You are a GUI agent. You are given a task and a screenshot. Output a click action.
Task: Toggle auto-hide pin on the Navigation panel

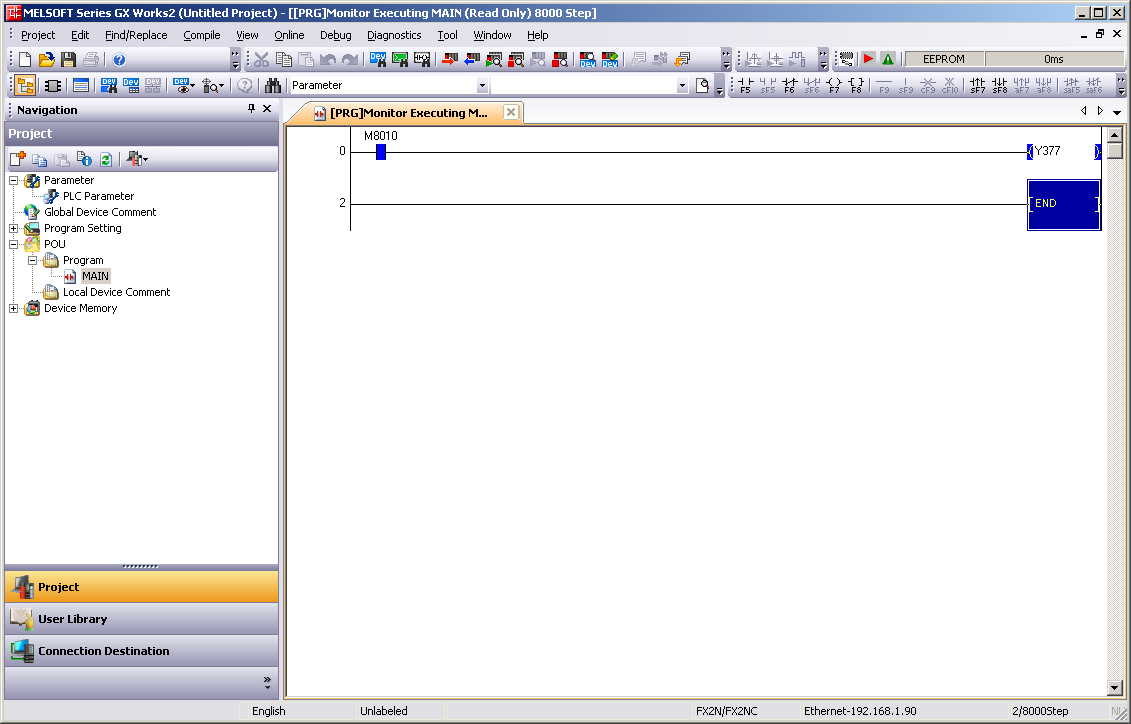click(251, 109)
